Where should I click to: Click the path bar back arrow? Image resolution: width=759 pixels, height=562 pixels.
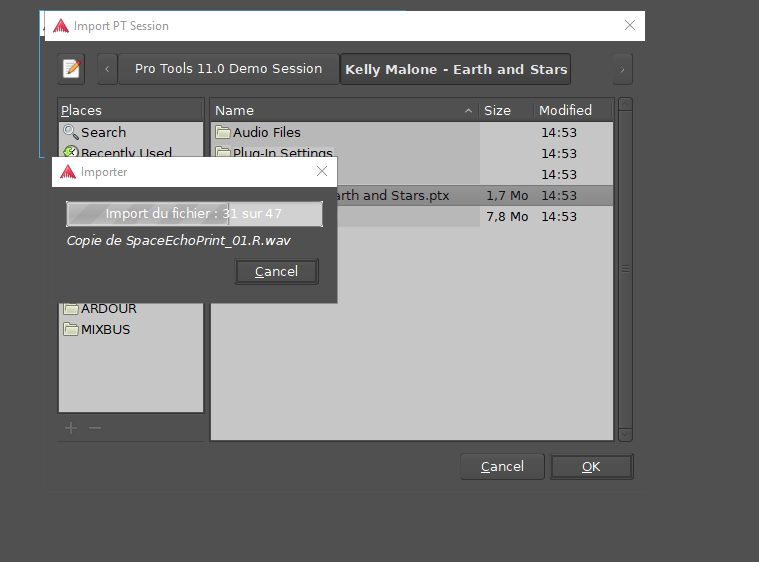[x=108, y=69]
